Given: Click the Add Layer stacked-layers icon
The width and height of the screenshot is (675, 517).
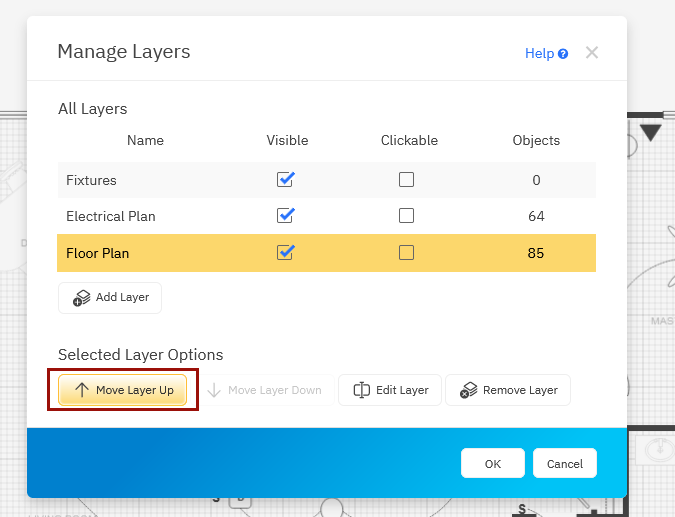Looking at the screenshot, I should click(79, 298).
